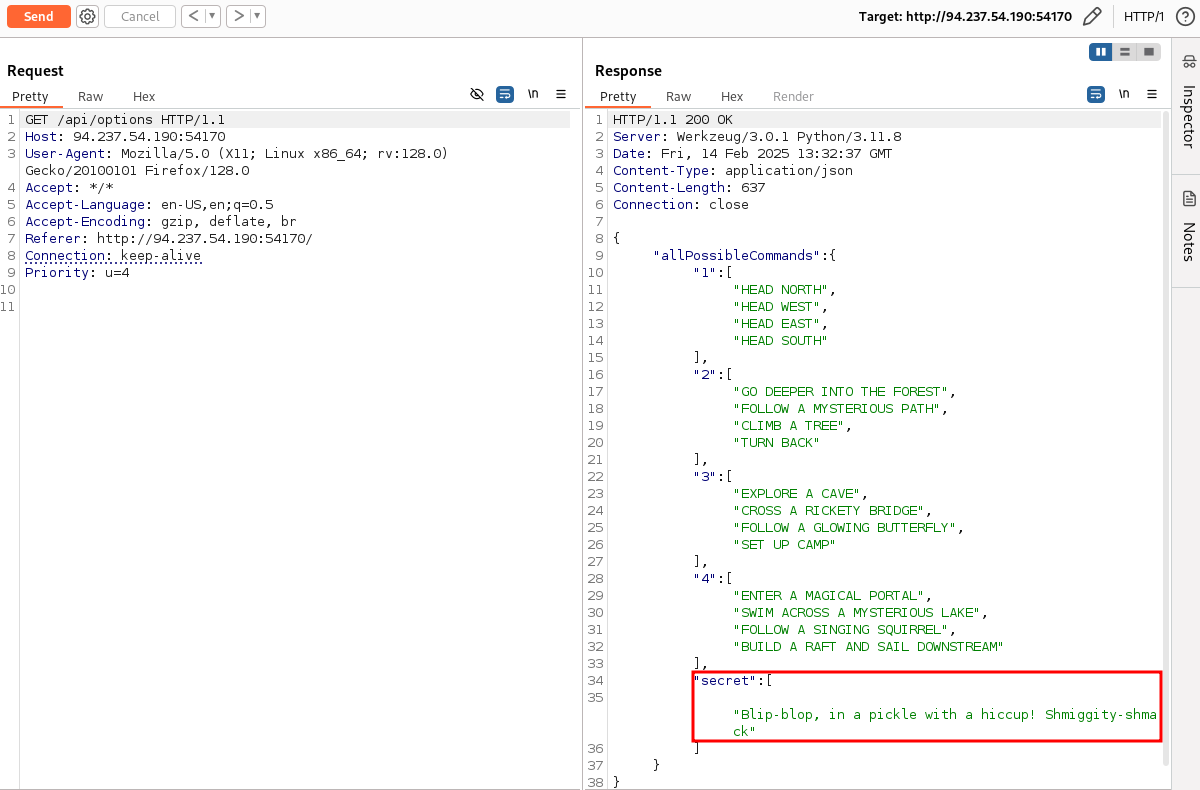
Task: Expand the back history dropdown arrow
Action: 212,16
